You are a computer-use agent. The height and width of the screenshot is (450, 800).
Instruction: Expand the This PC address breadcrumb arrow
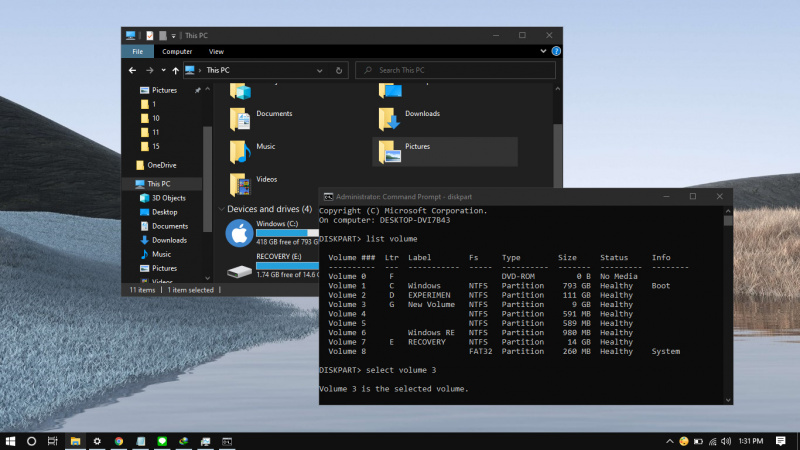pyautogui.click(x=199, y=70)
